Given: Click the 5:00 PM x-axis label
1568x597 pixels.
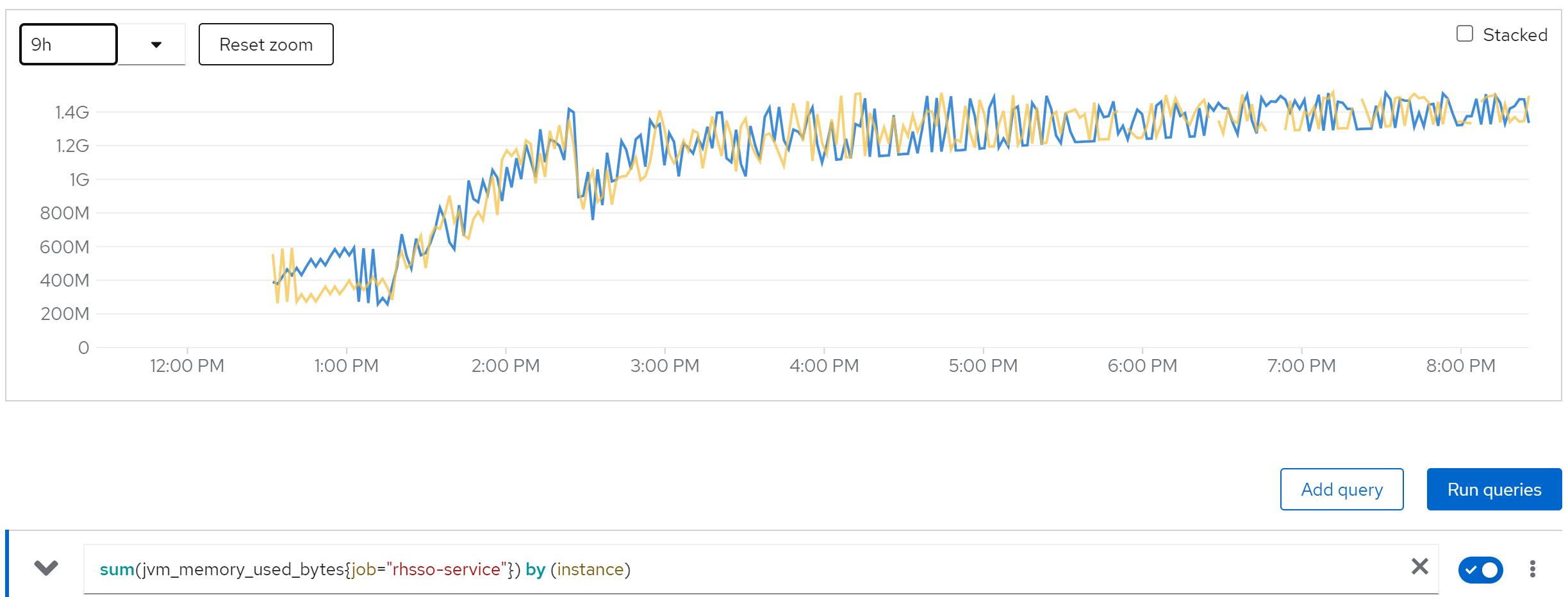Looking at the screenshot, I should click(983, 366).
